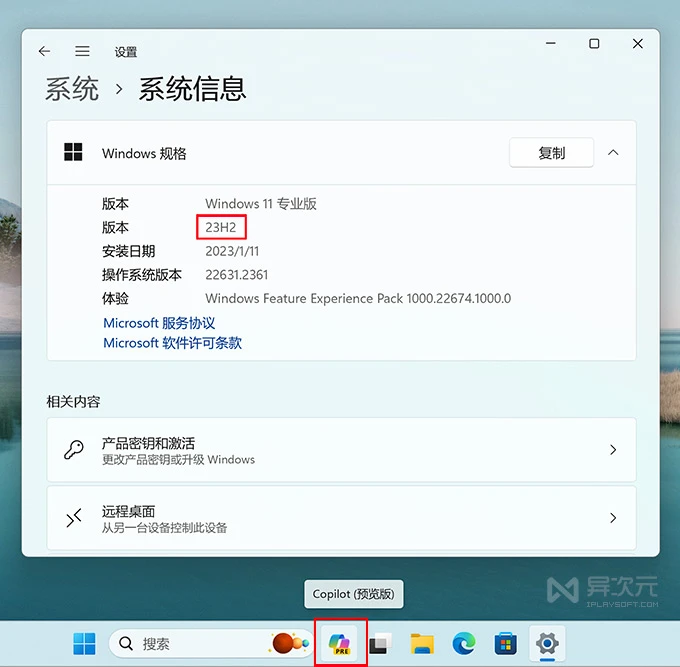
Task: Click the Settings gear on taskbar
Action: 547,644
